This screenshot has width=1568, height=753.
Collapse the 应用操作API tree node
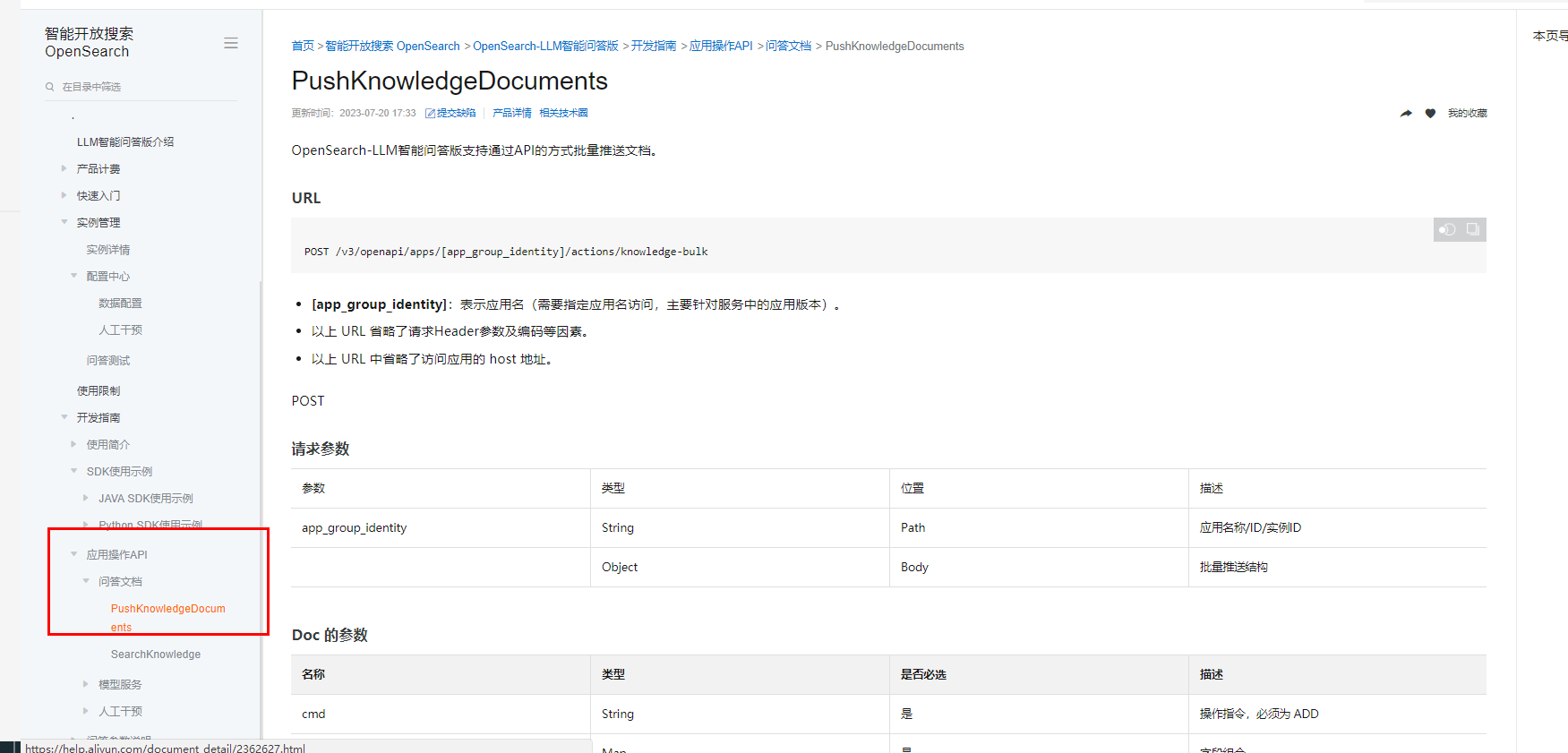click(73, 554)
